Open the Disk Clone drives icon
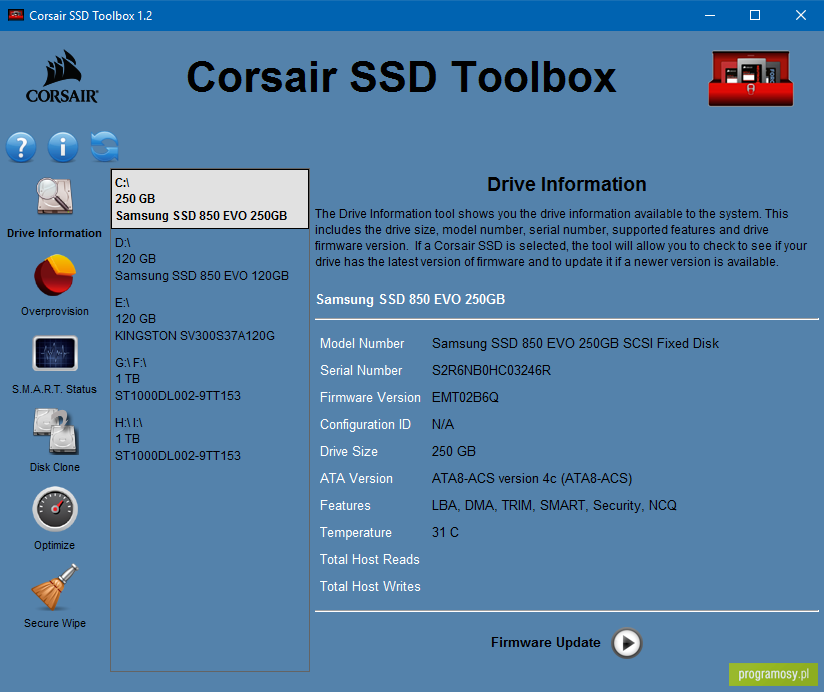The height and width of the screenshot is (692, 824). (55, 431)
